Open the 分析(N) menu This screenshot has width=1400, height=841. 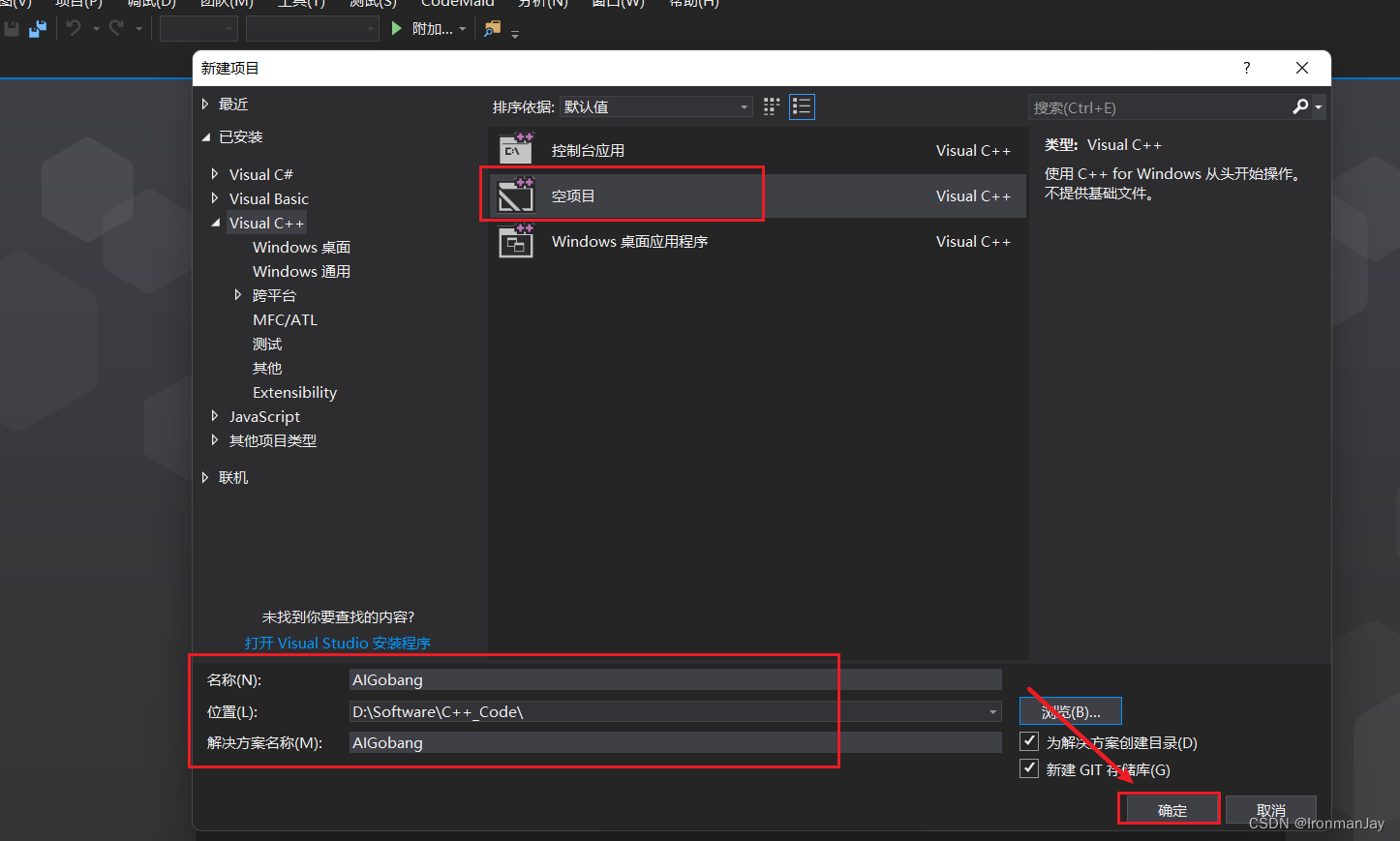click(x=543, y=4)
